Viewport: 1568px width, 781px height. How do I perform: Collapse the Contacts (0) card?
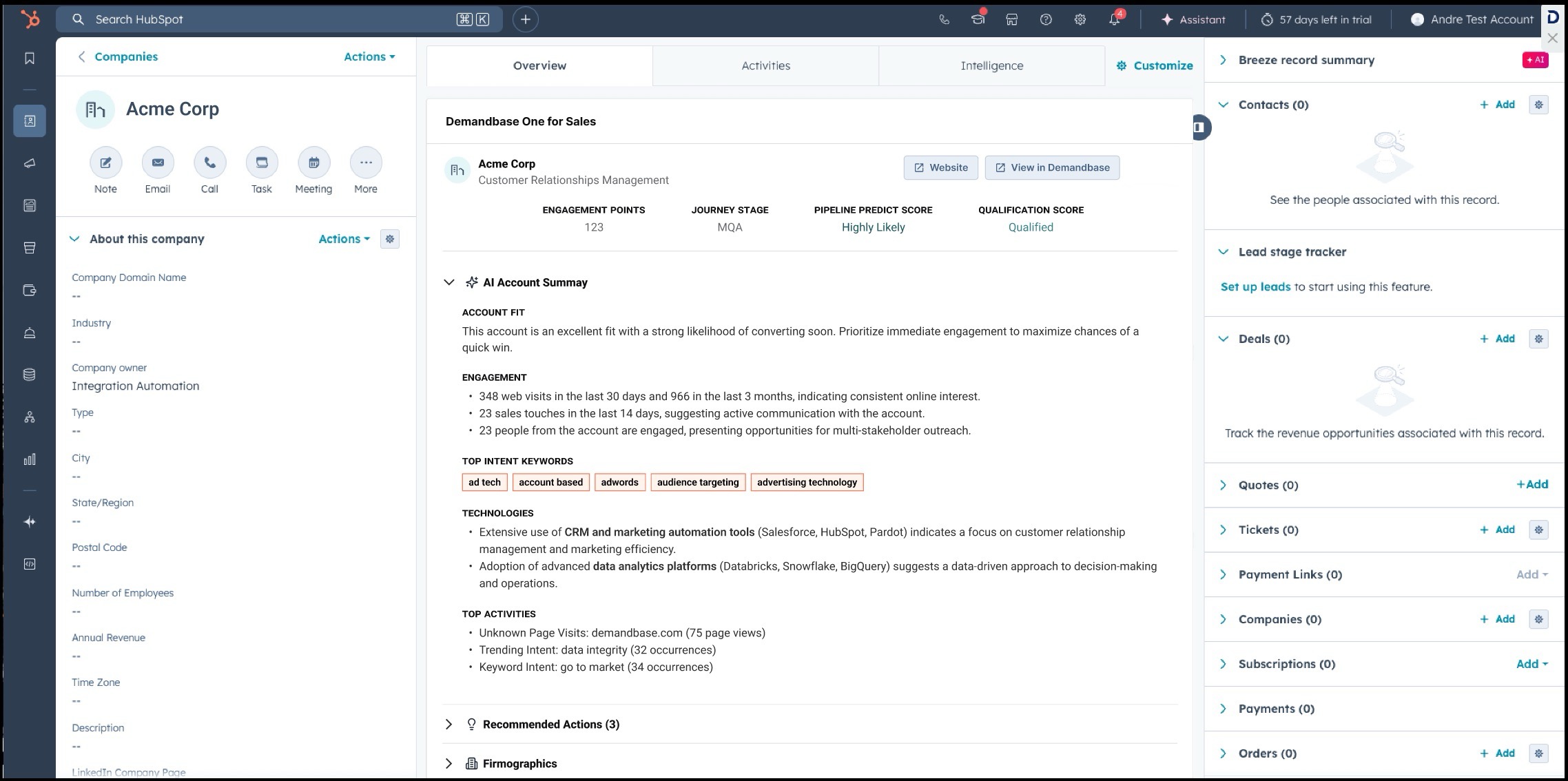[x=1223, y=105]
